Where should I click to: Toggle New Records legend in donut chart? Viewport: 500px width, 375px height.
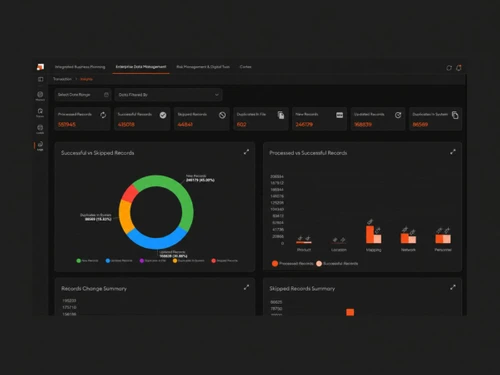(87, 261)
